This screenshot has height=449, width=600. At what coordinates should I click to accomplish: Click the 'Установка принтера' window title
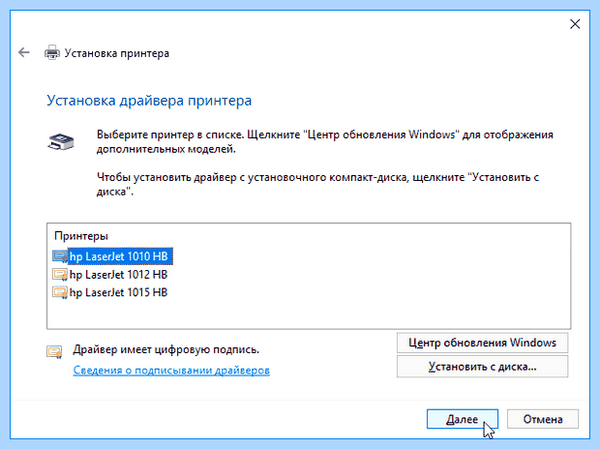[x=117, y=53]
